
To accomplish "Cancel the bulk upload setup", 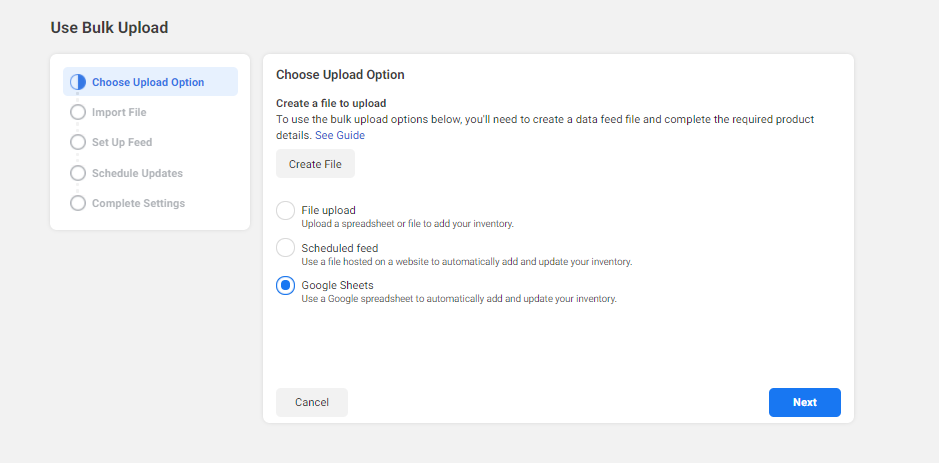I will click(x=312, y=403).
